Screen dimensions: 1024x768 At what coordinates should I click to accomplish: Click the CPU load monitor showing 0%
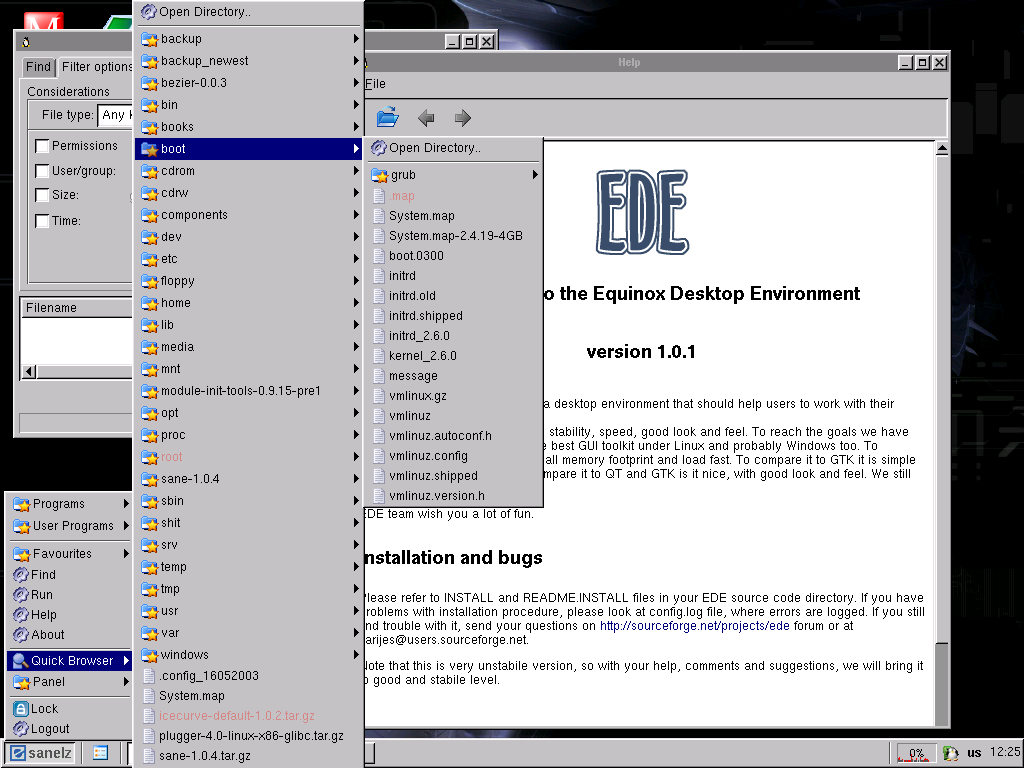point(916,753)
